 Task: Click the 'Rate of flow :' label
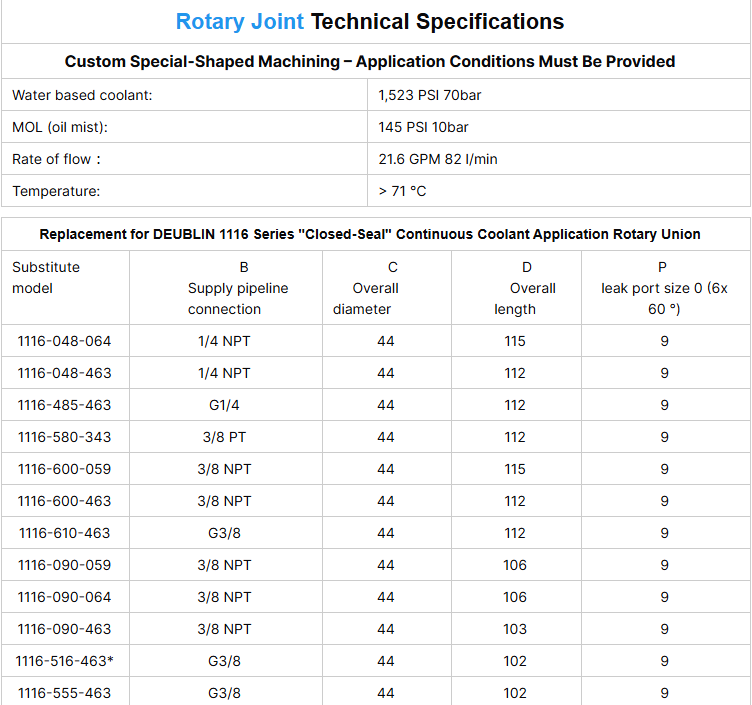(57, 159)
